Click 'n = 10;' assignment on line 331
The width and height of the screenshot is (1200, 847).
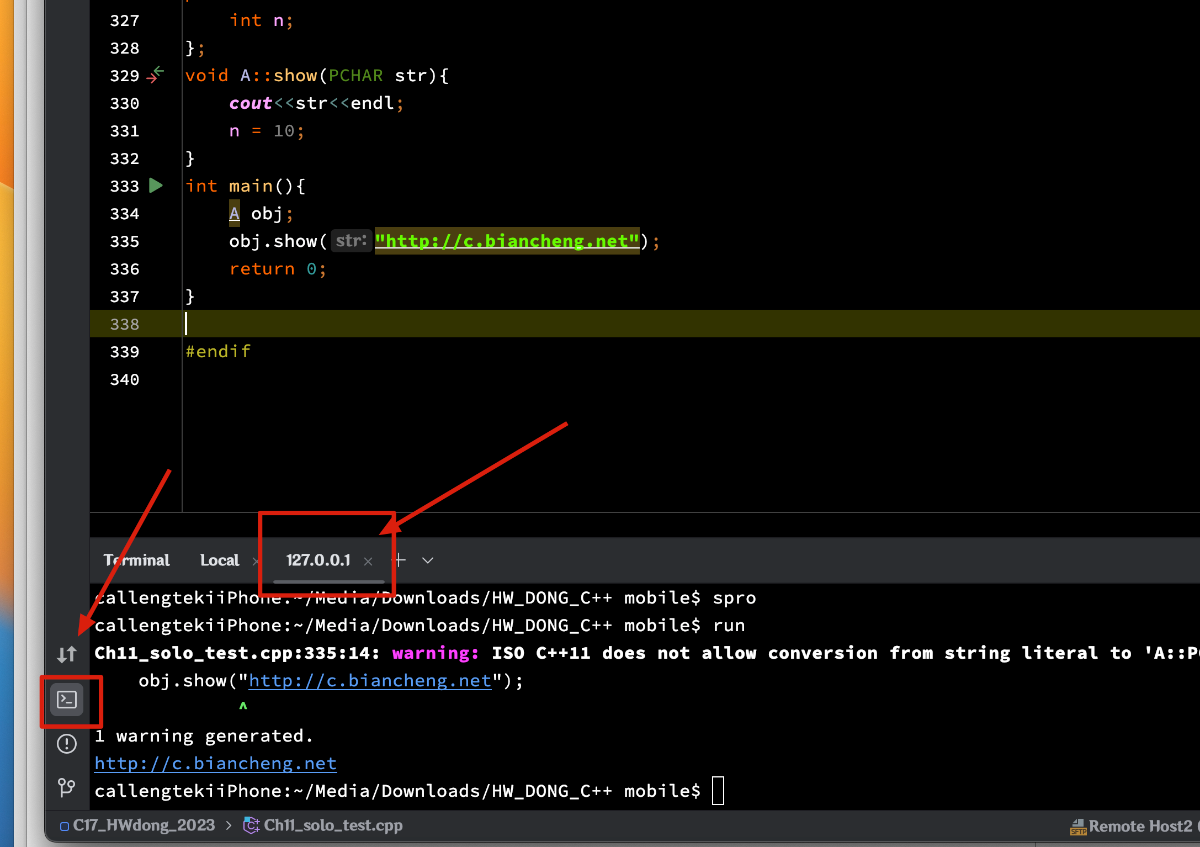[x=267, y=131]
